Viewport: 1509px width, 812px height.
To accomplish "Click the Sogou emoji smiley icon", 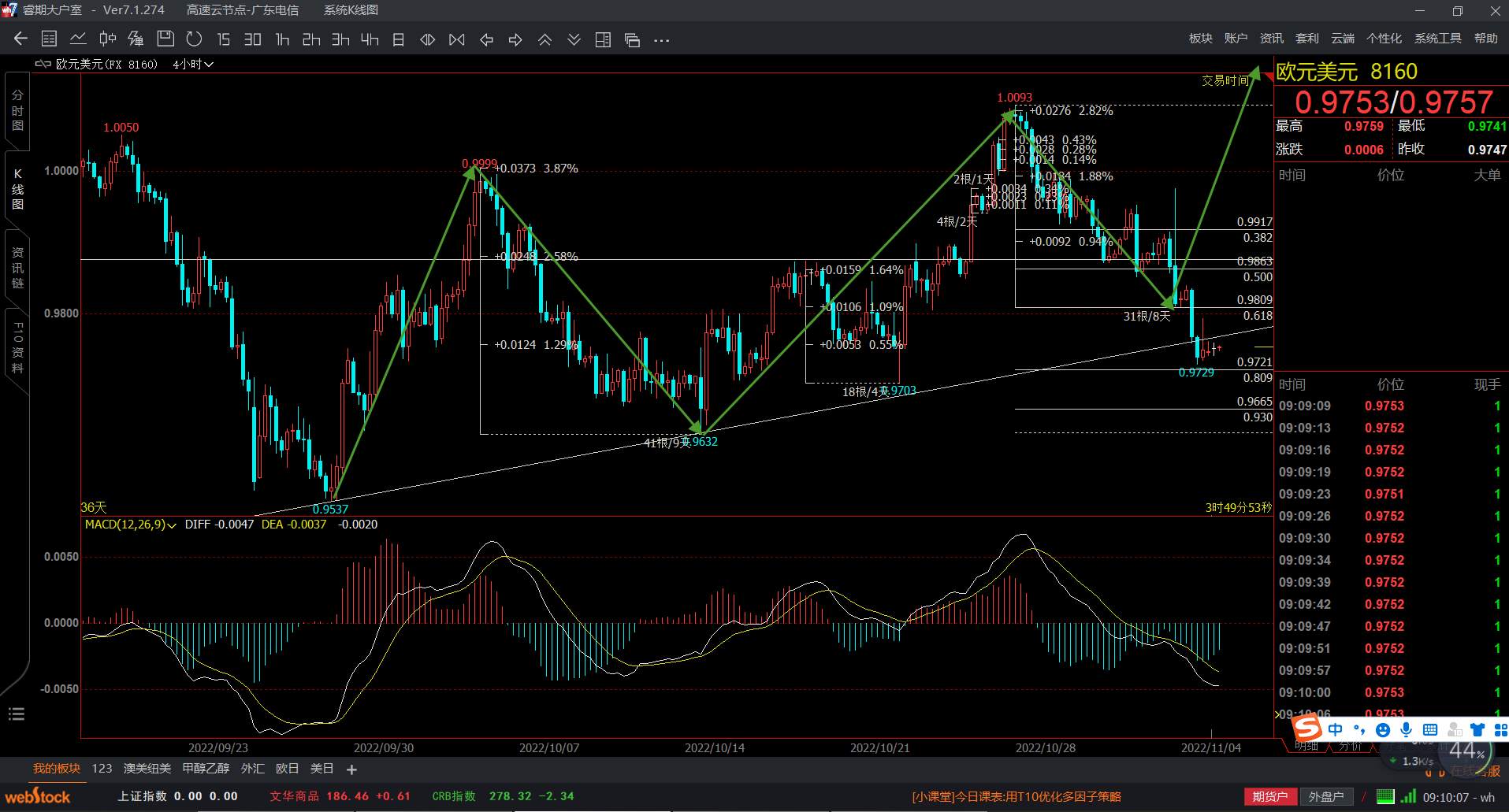I will pos(1383,730).
